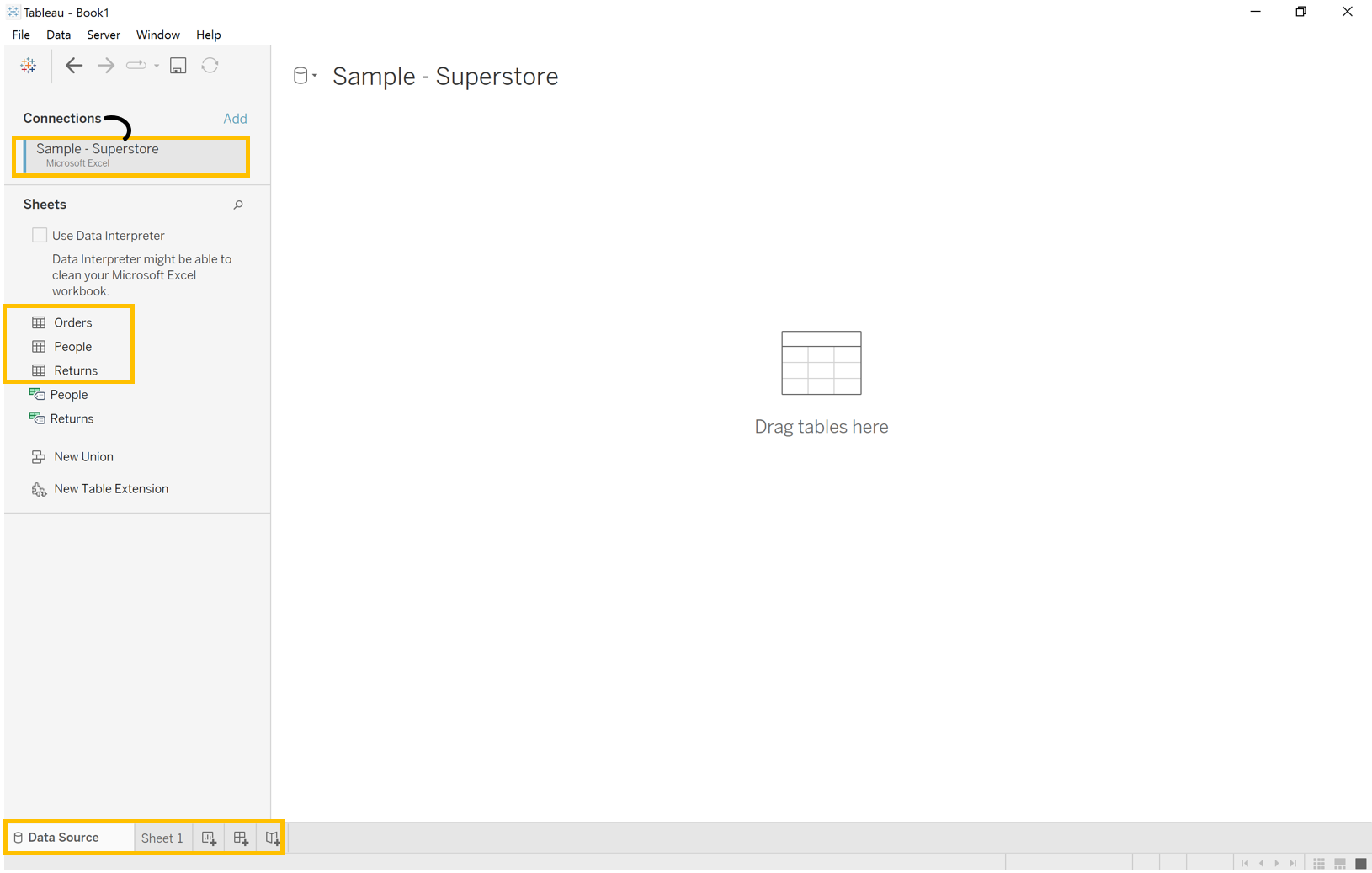Enable the Use Data Interpreter checkbox

40,235
